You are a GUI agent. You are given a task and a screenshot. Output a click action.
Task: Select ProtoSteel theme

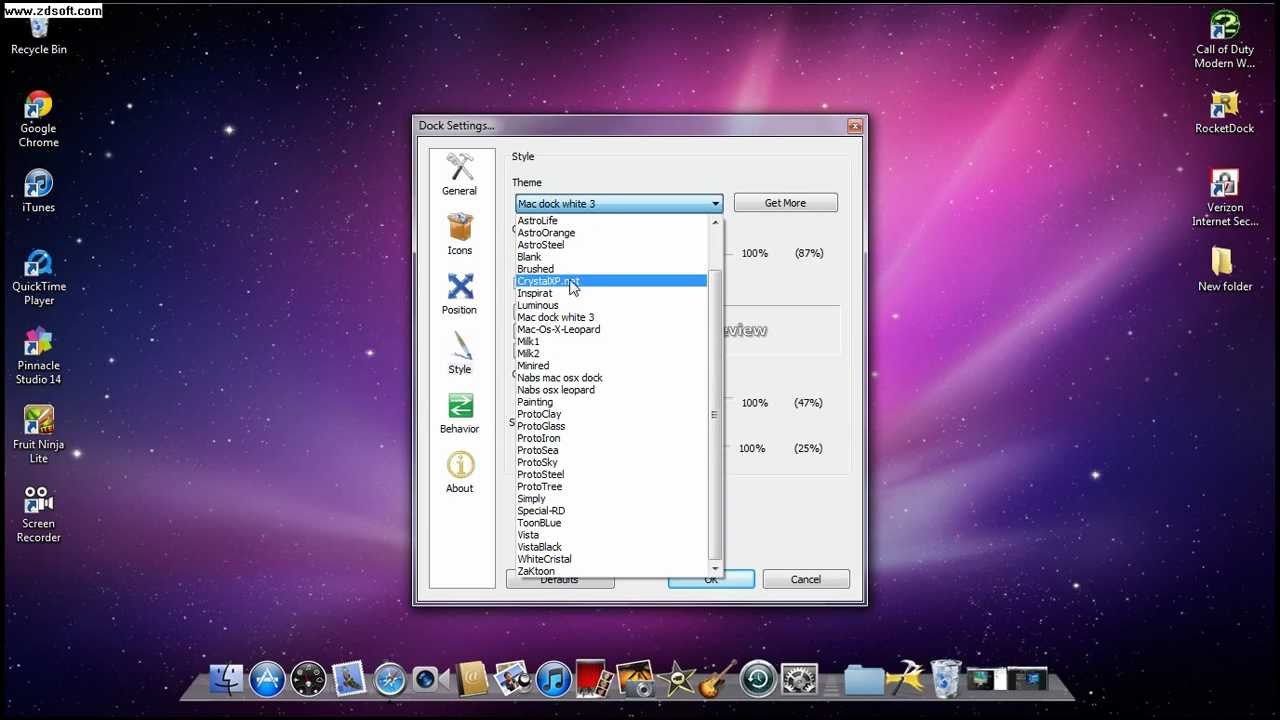coord(611,474)
